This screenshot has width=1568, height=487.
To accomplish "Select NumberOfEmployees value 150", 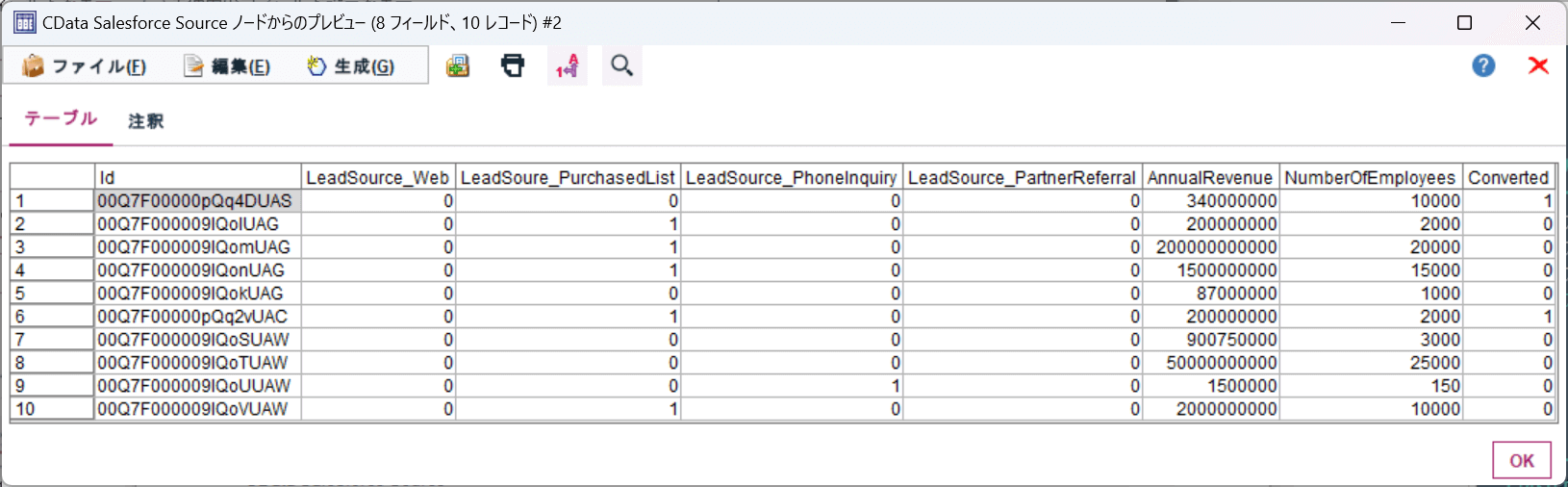I will (x=1372, y=385).
